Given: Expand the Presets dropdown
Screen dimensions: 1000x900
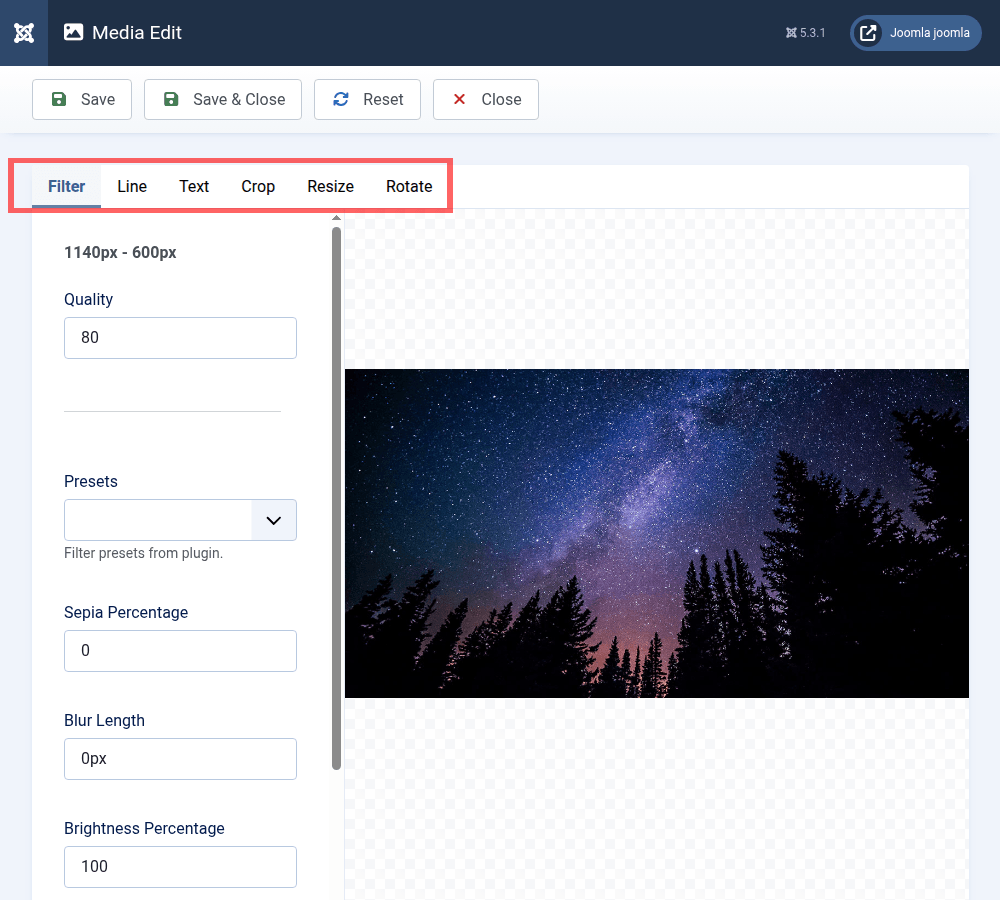Looking at the screenshot, I should tap(180, 520).
